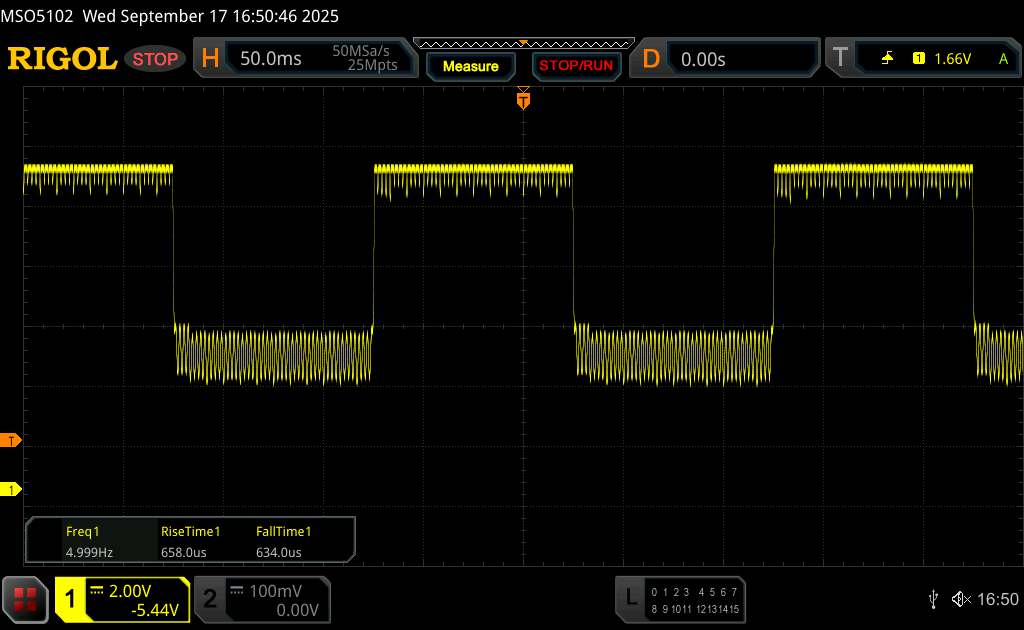Toggle channel 1 yellow badge

(71, 599)
